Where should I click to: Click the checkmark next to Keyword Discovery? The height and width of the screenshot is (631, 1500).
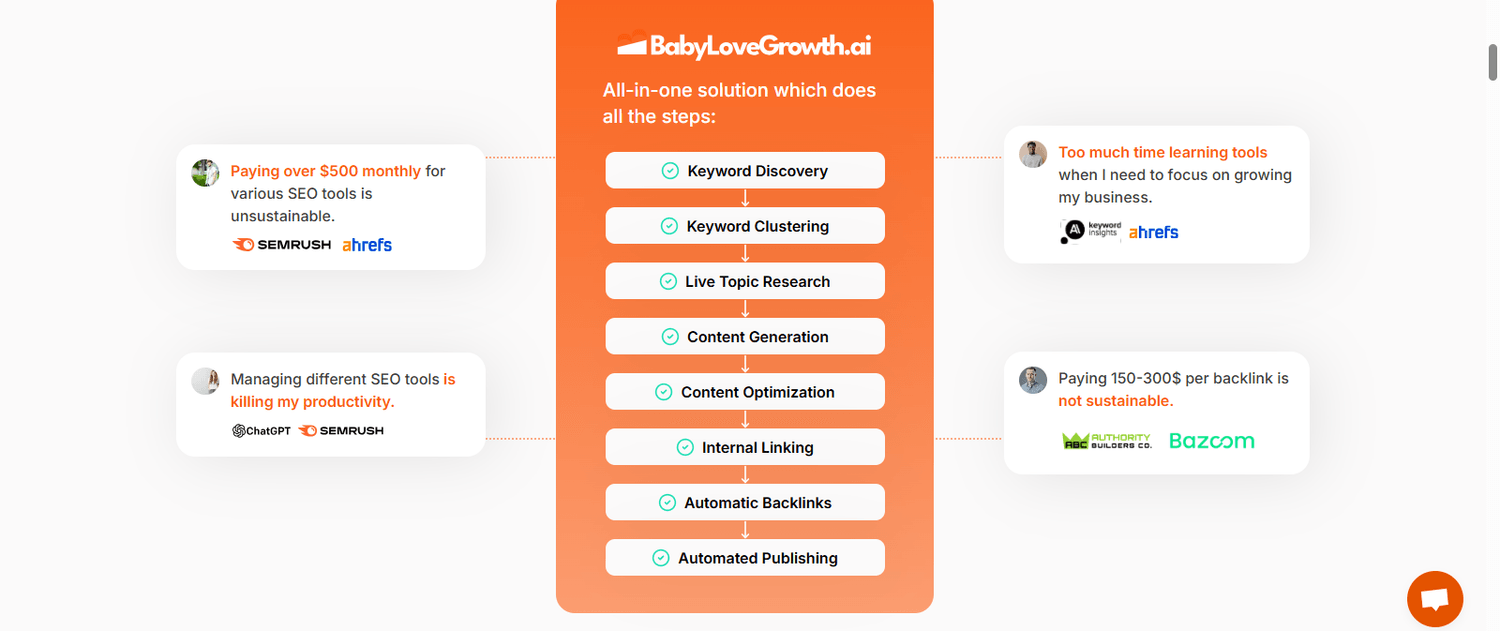(x=671, y=171)
